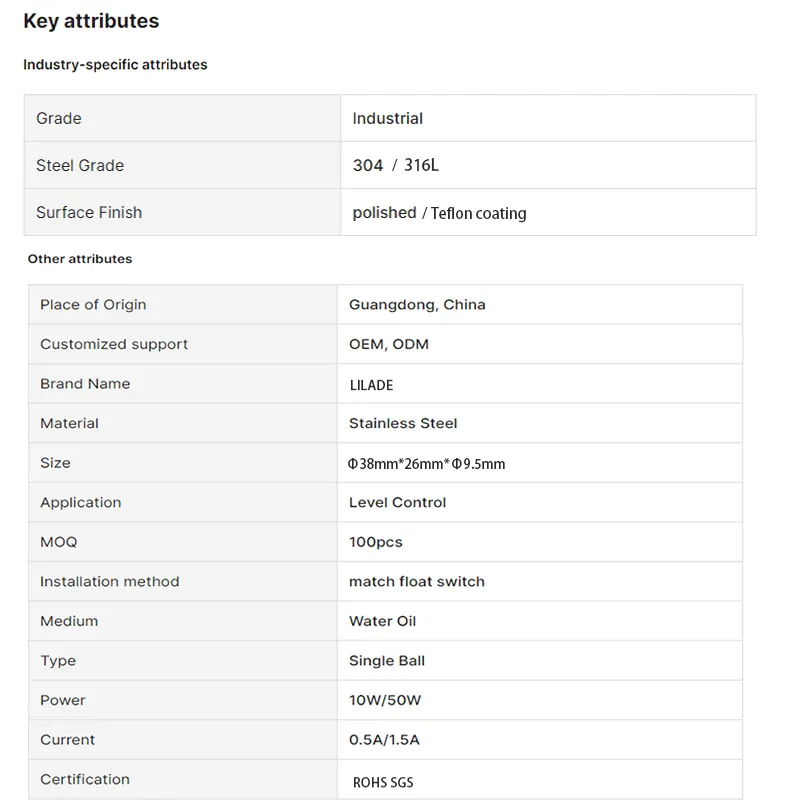This screenshot has height=800, width=800.
Task: Select the Guangdong, China origin value
Action: click(417, 305)
